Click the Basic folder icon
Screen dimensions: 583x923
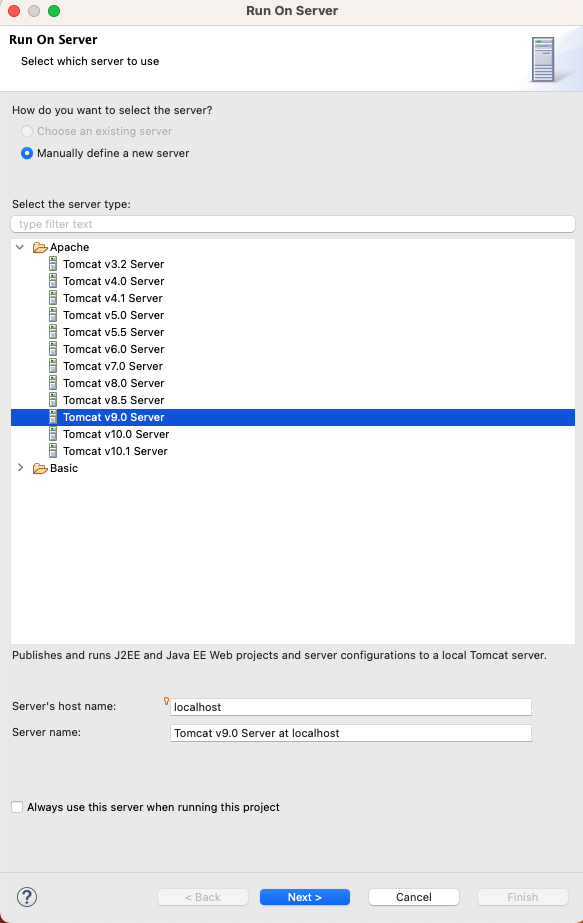40,469
